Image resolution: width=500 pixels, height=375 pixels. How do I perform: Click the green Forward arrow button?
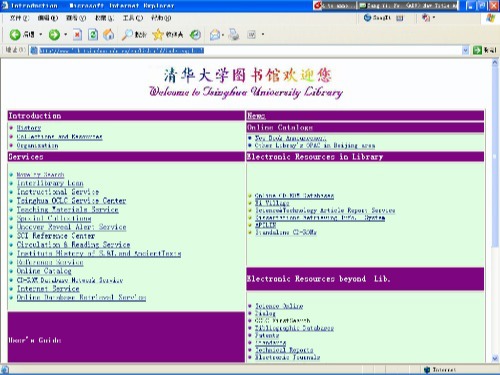[54, 34]
